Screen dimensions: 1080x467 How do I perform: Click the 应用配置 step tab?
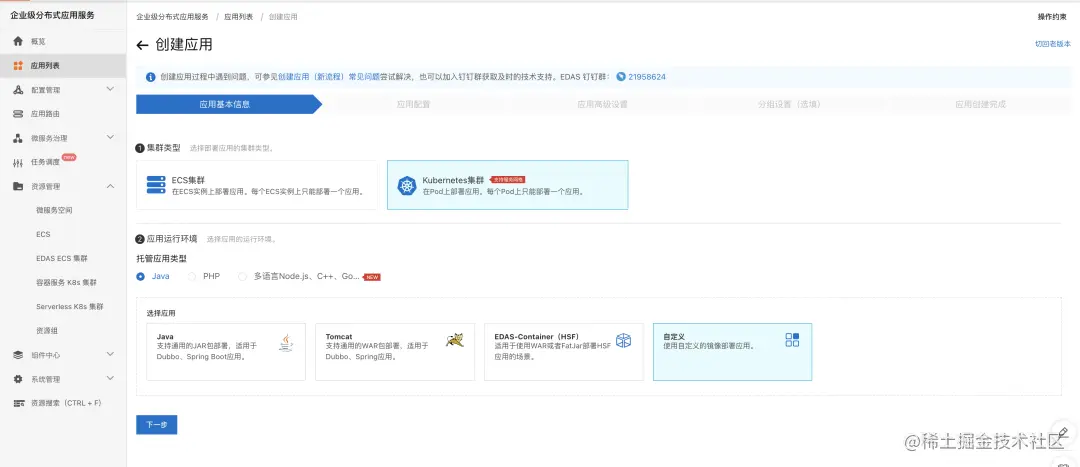413,104
